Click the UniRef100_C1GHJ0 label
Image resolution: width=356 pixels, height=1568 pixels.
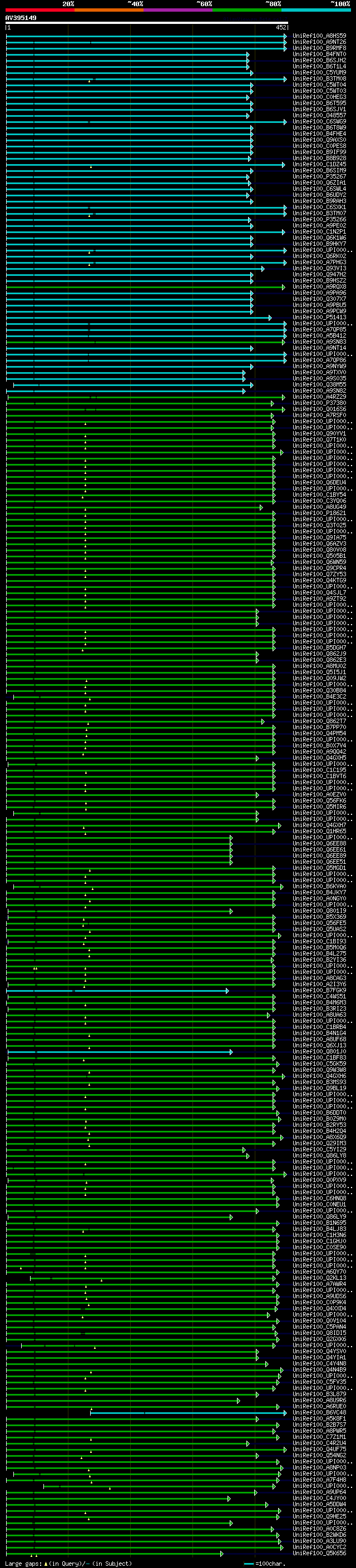(319, 1241)
